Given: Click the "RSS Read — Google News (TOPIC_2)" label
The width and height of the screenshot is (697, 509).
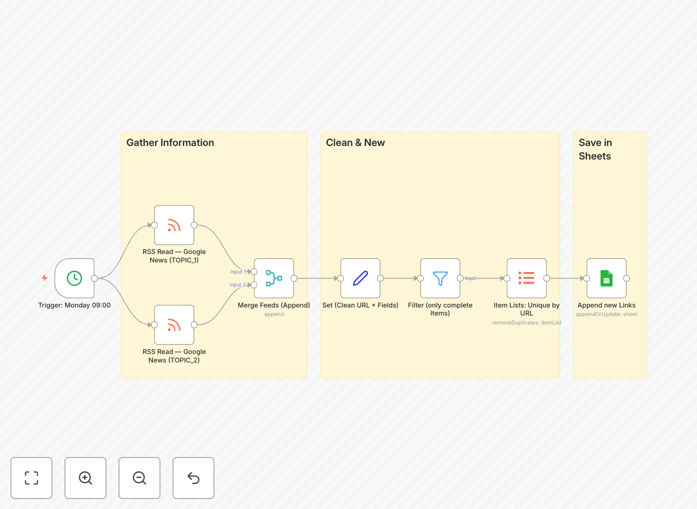Looking at the screenshot, I should point(174,356).
